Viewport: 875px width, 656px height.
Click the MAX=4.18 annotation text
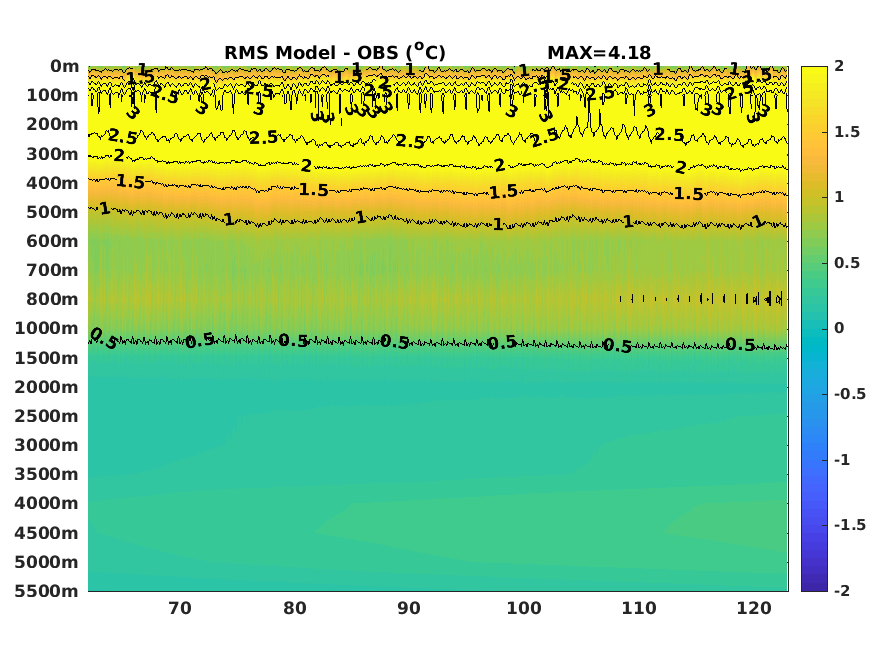click(599, 53)
